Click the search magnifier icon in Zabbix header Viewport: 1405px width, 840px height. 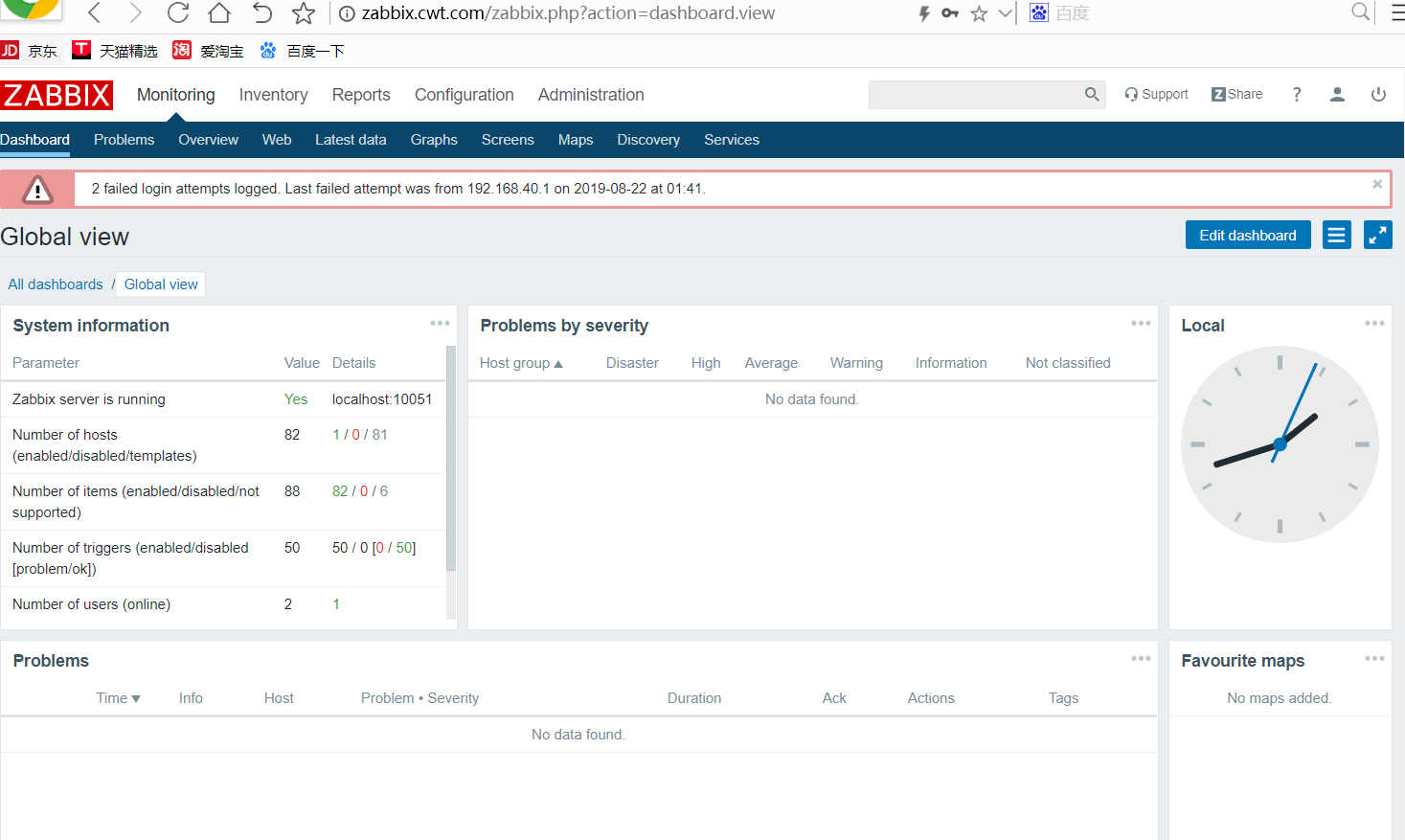coord(1092,94)
